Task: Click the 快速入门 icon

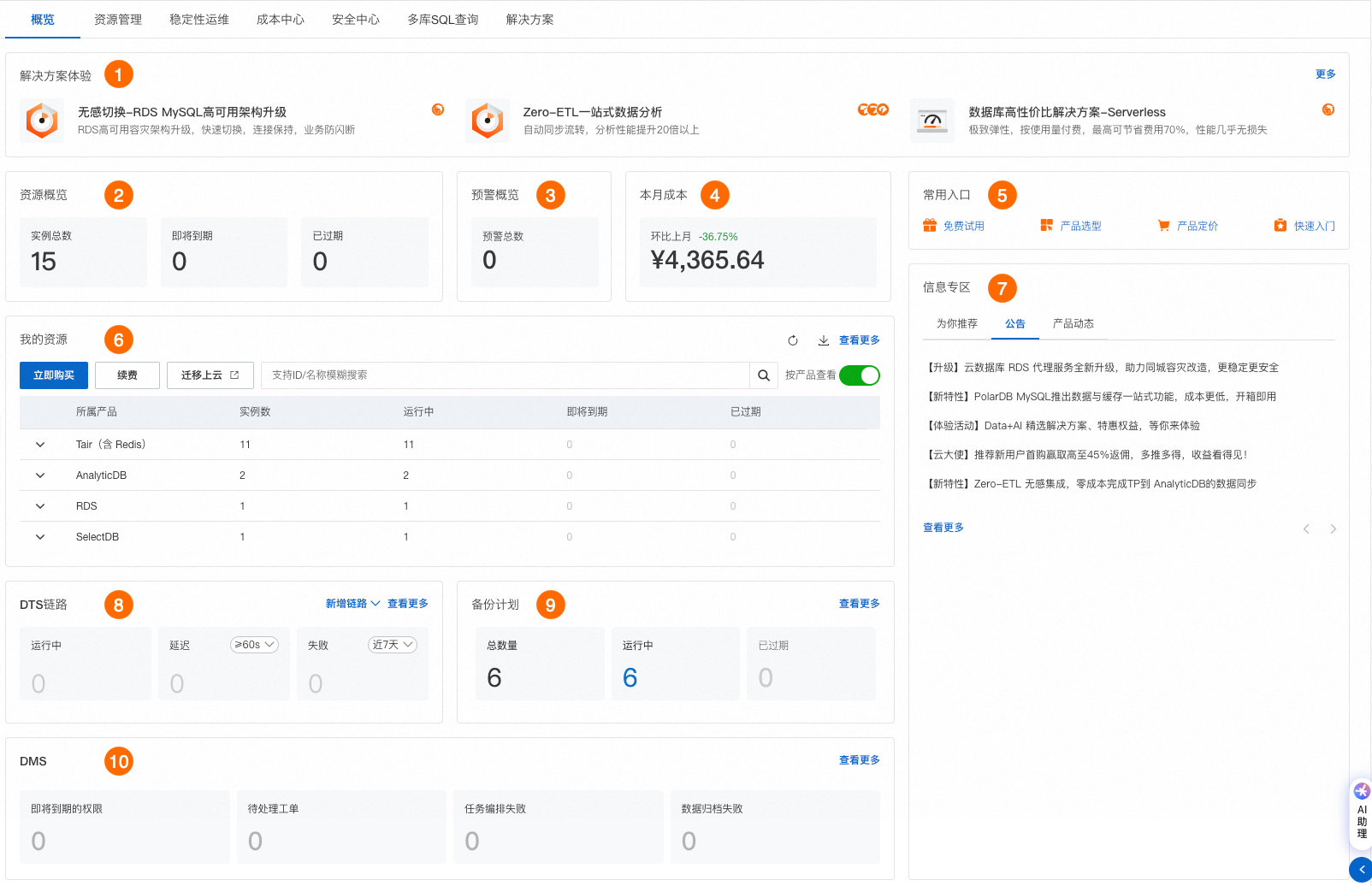Action: (1280, 225)
